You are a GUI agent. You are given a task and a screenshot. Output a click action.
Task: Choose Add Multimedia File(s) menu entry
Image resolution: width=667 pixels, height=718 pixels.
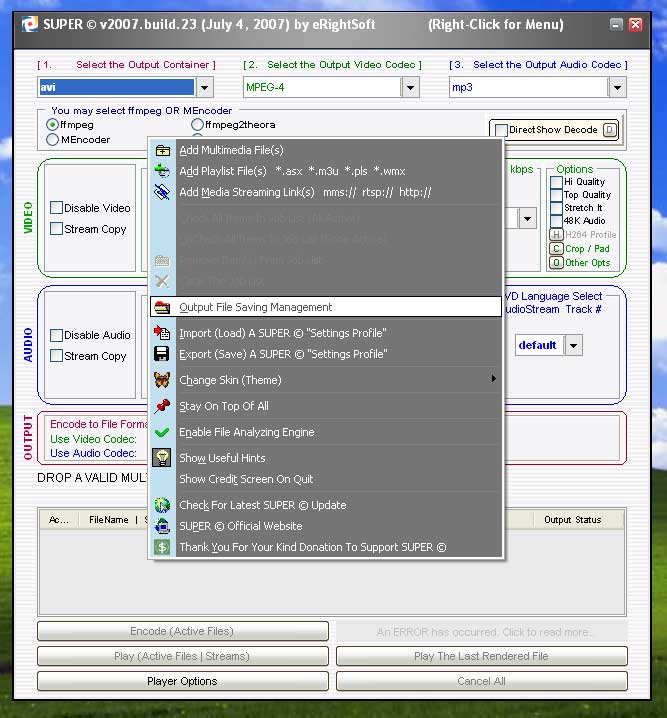326,150
